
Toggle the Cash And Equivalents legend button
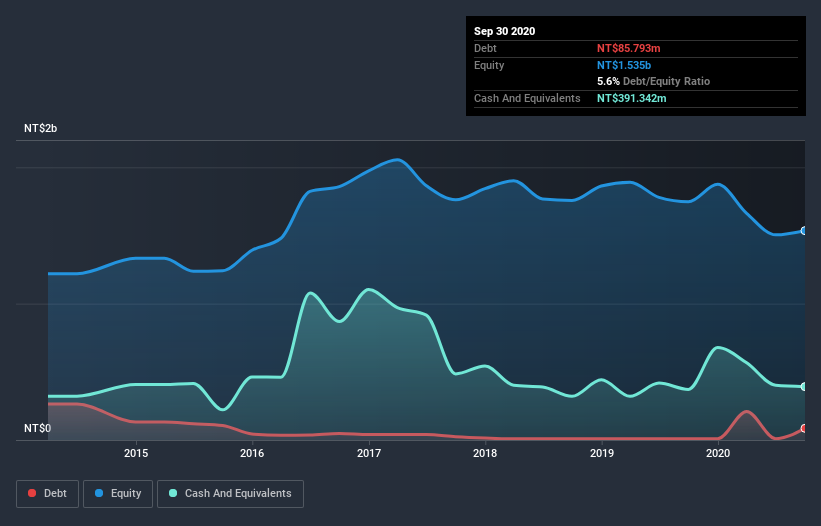[x=230, y=494]
